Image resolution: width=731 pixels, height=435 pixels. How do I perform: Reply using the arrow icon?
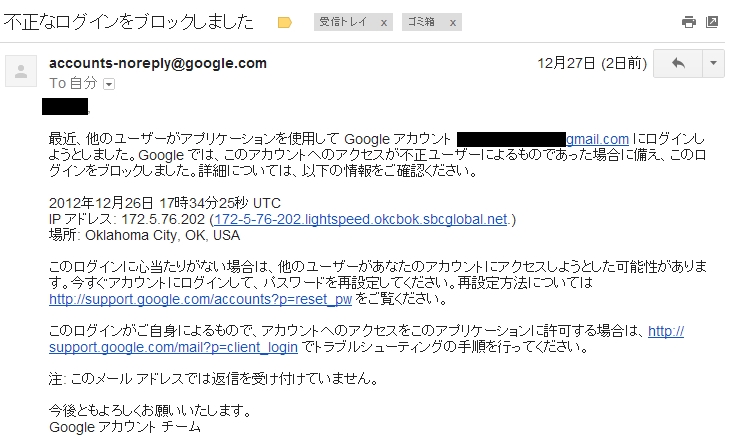(x=678, y=63)
